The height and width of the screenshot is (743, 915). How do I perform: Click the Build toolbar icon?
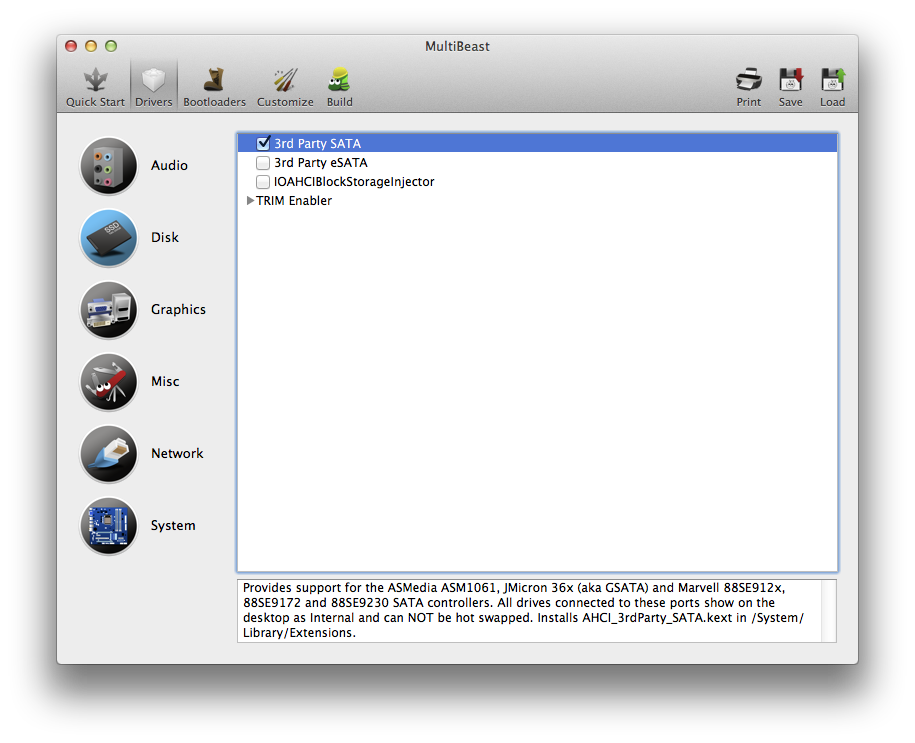pyautogui.click(x=339, y=80)
